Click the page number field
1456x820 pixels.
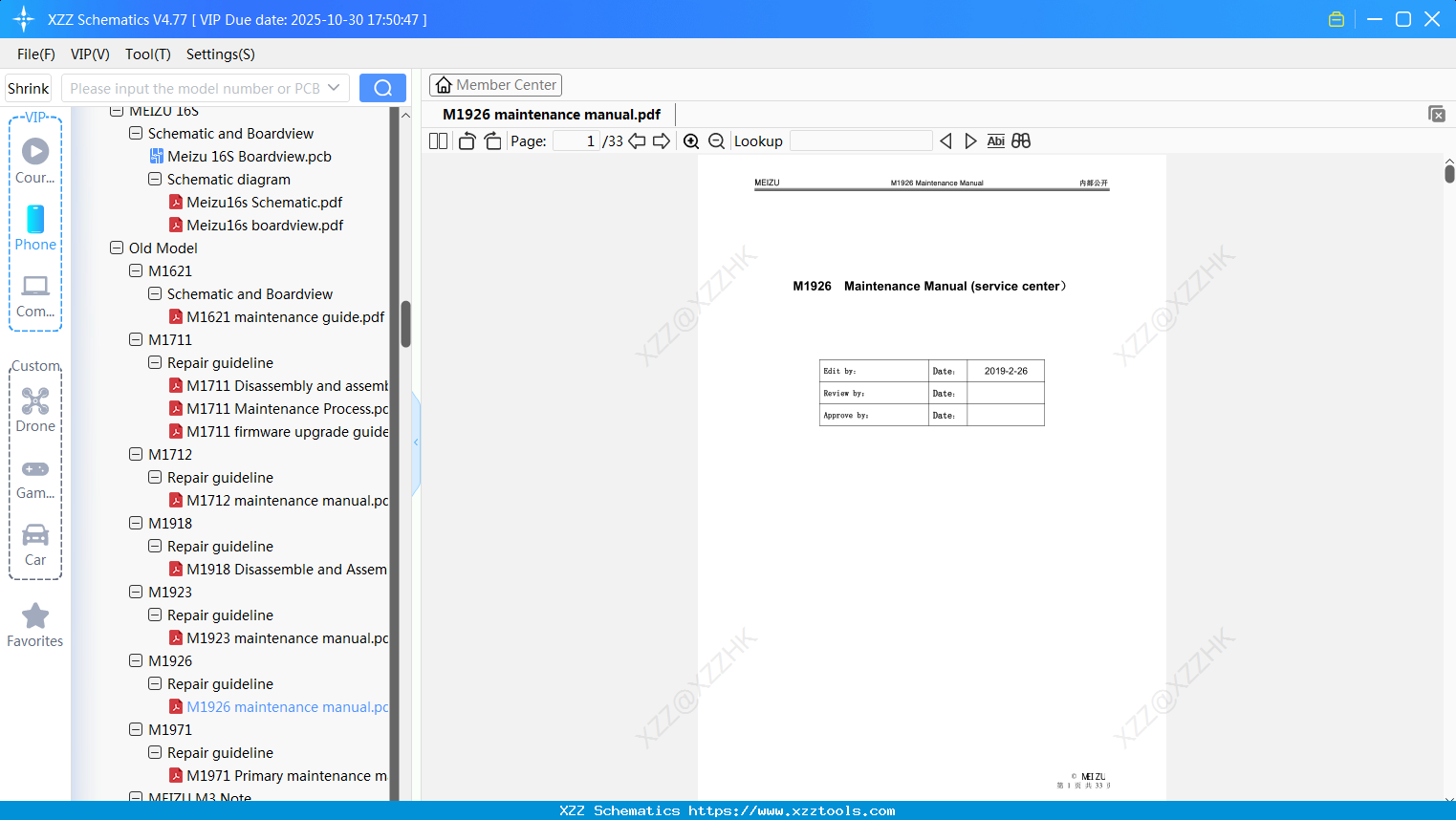pos(576,141)
